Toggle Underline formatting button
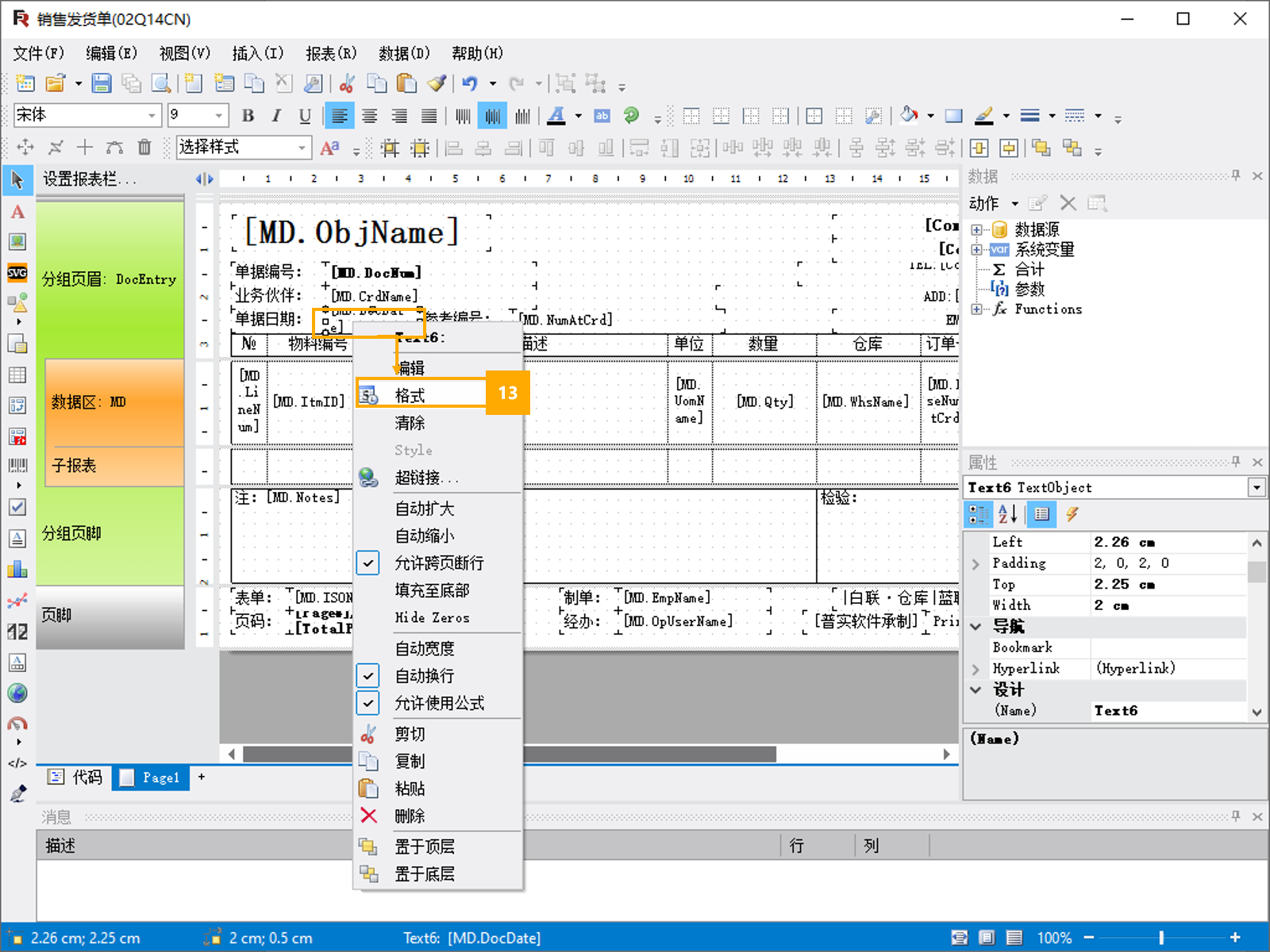Image resolution: width=1270 pixels, height=952 pixels. [x=305, y=116]
